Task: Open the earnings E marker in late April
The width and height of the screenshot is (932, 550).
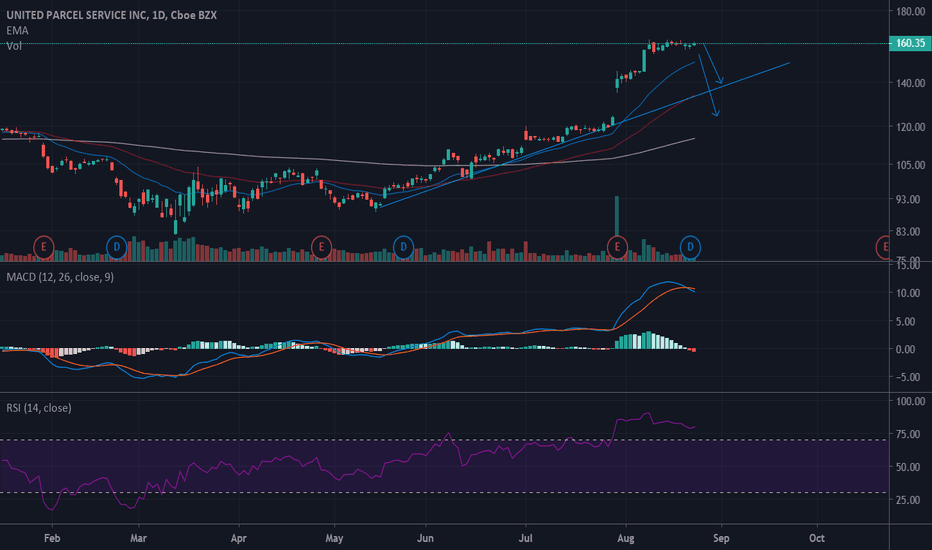Action: (322, 247)
